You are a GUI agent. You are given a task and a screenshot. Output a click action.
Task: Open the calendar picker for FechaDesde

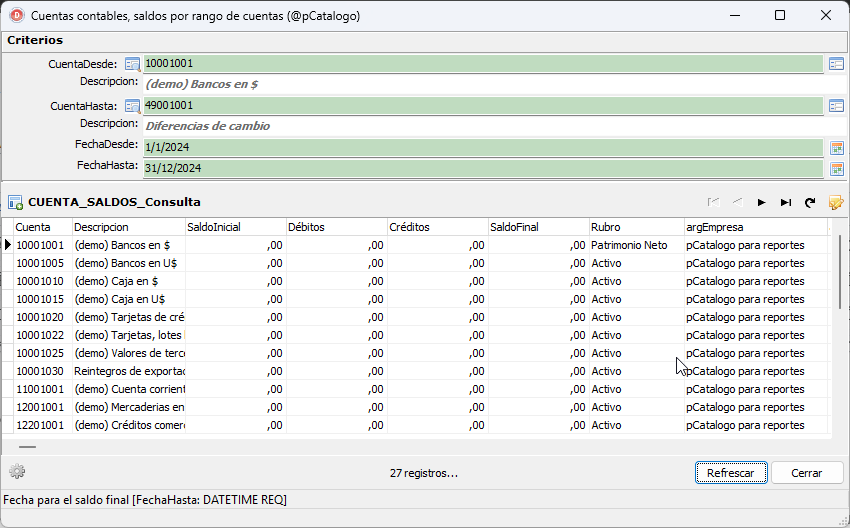click(x=836, y=147)
